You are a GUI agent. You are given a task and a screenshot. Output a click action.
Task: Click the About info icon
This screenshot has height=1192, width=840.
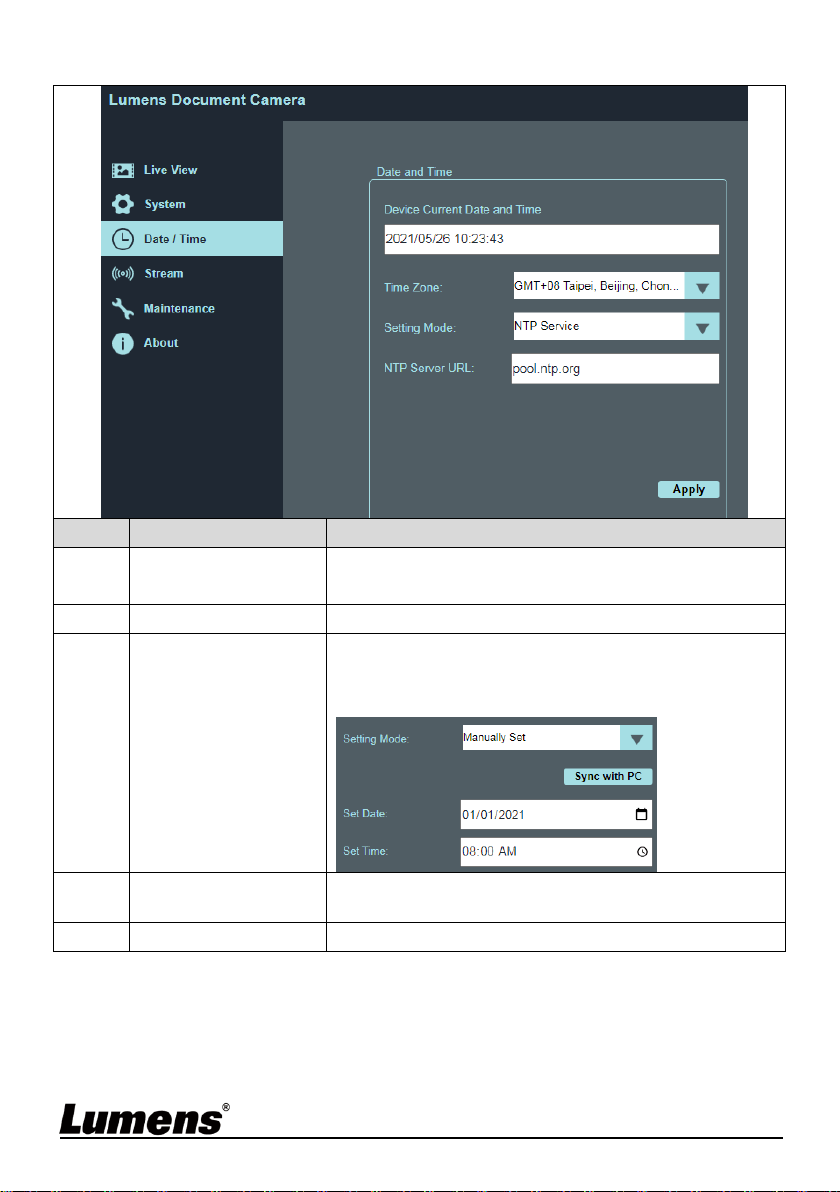[x=122, y=343]
